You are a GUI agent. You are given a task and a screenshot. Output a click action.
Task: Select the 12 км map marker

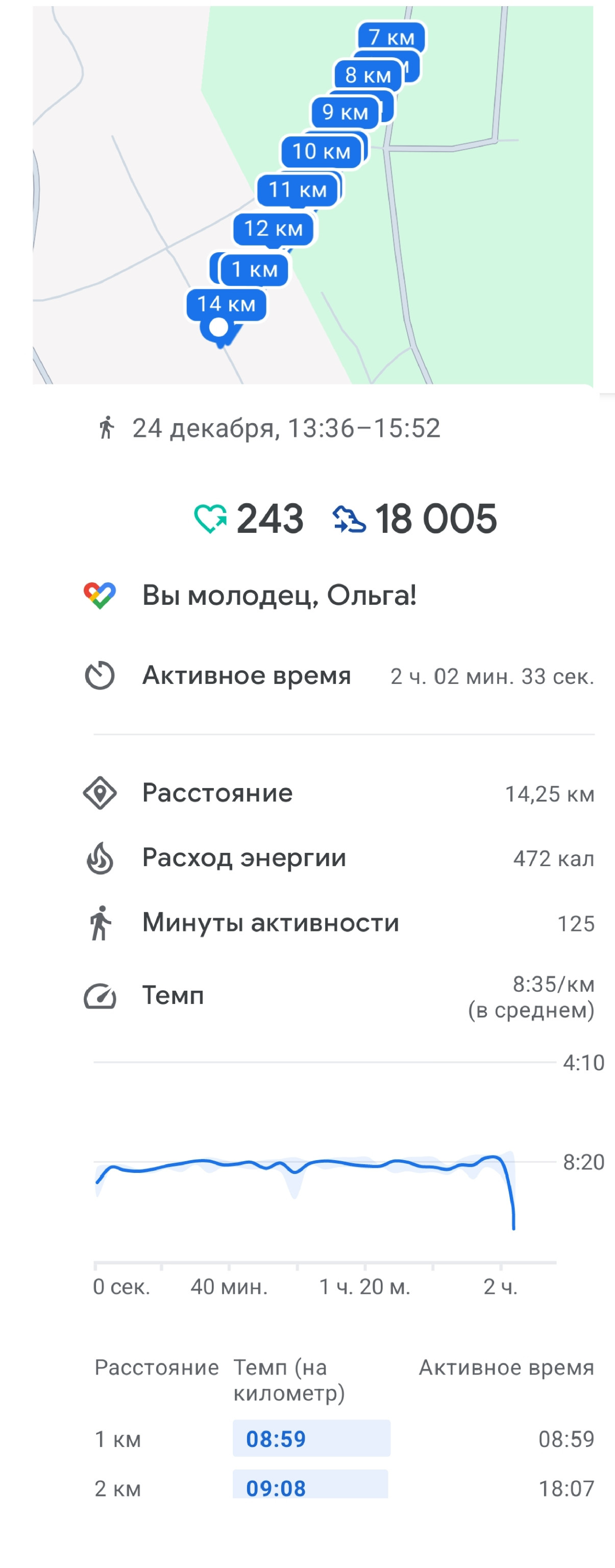tap(274, 229)
